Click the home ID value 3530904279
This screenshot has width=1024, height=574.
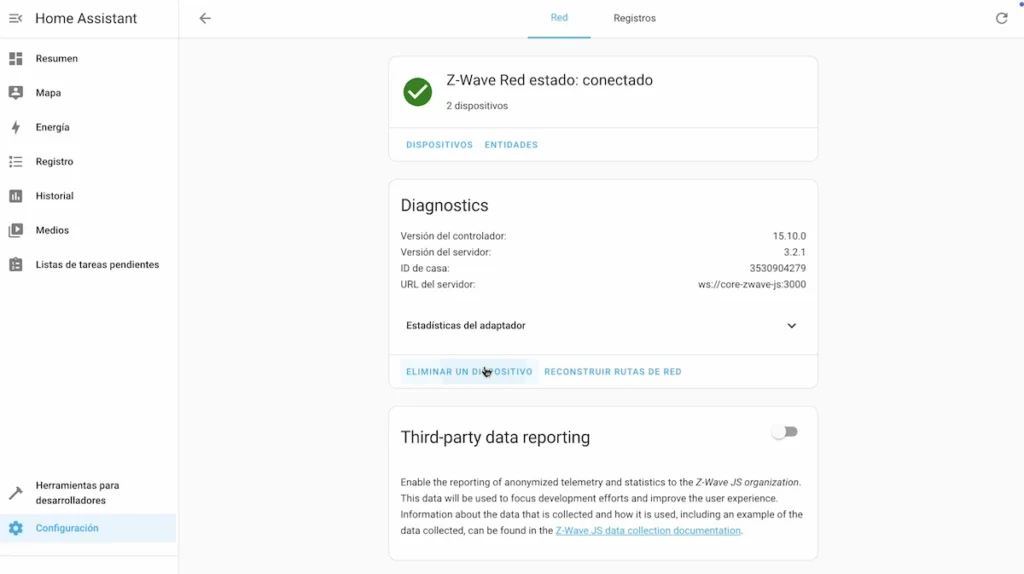click(x=777, y=268)
